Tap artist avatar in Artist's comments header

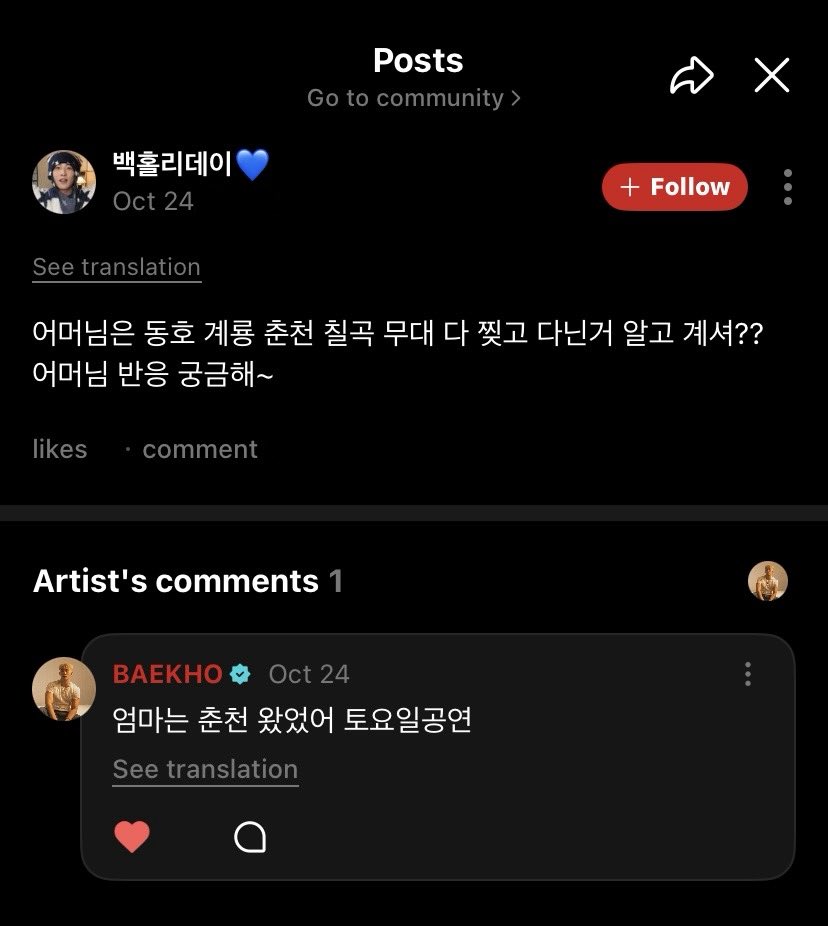click(767, 581)
